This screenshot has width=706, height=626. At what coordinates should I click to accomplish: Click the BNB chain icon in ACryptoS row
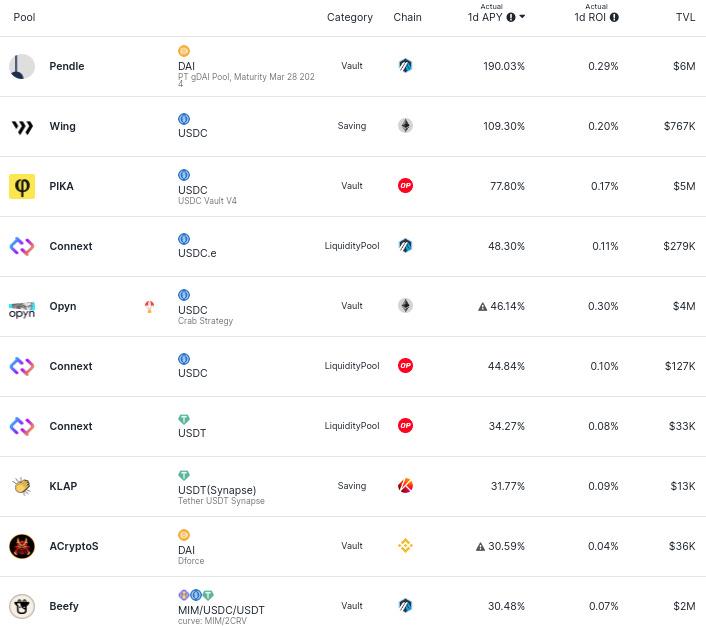click(405, 546)
